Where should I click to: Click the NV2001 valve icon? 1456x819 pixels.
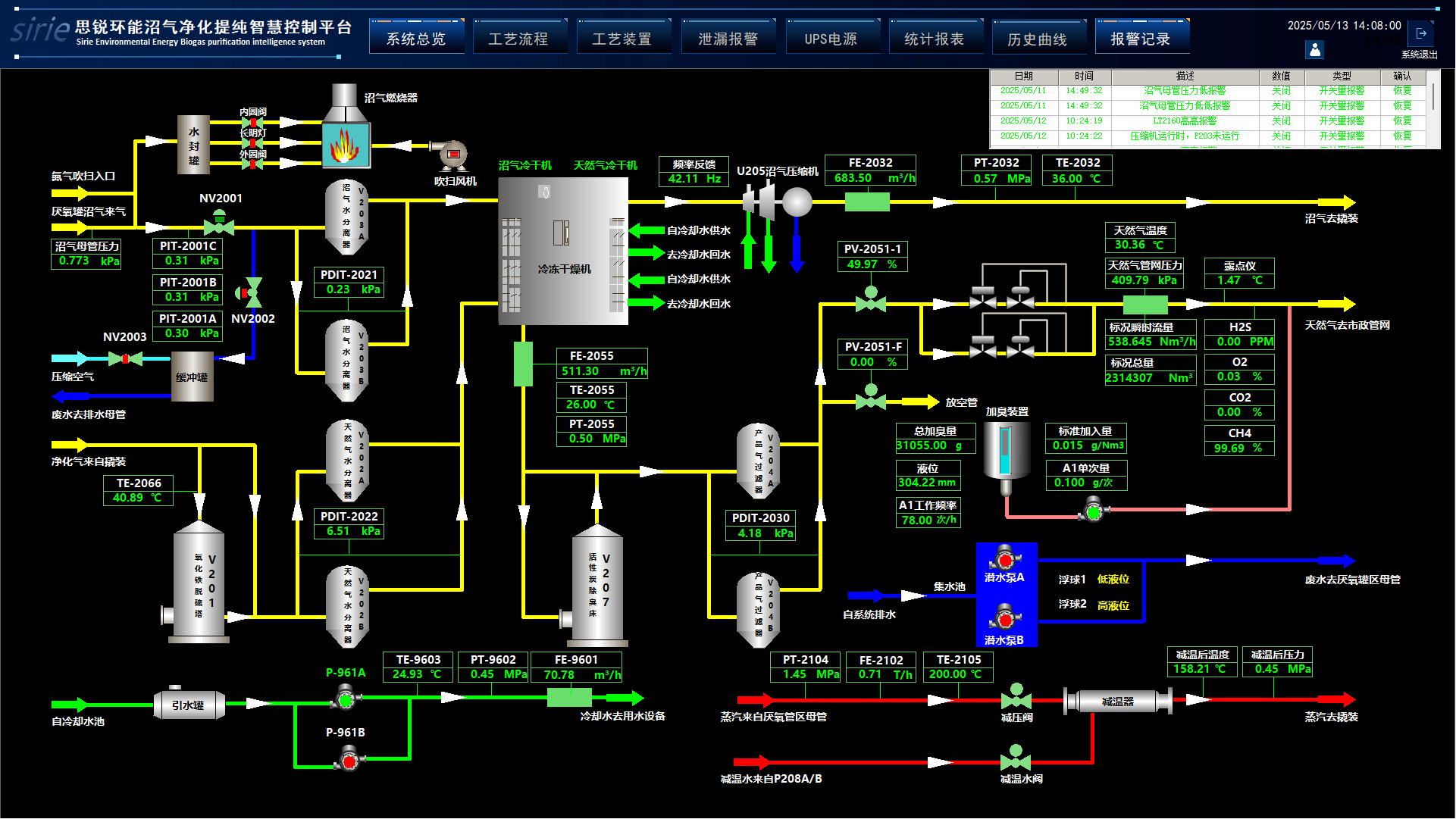[x=219, y=224]
